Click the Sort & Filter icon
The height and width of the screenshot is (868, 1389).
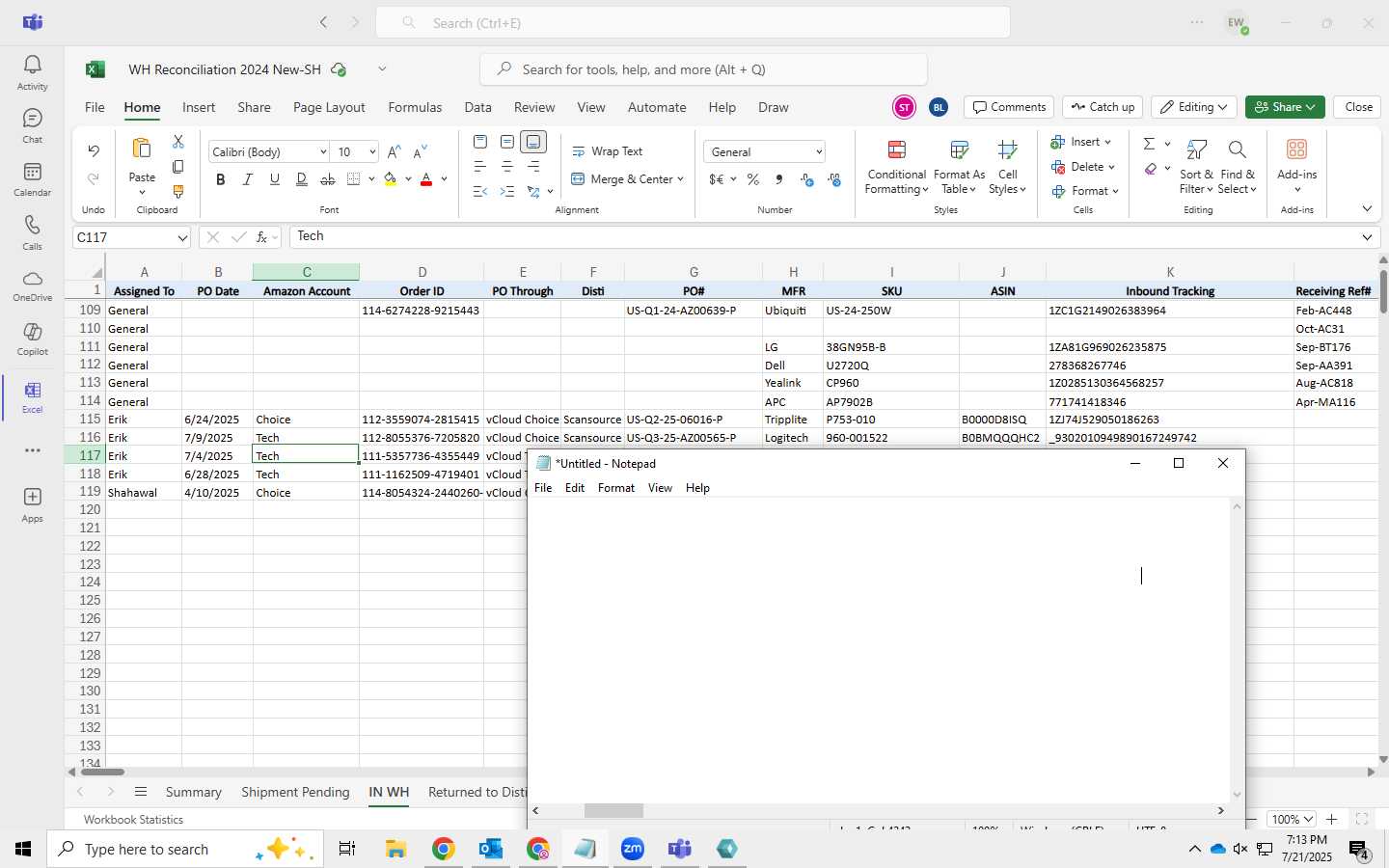tap(1197, 150)
